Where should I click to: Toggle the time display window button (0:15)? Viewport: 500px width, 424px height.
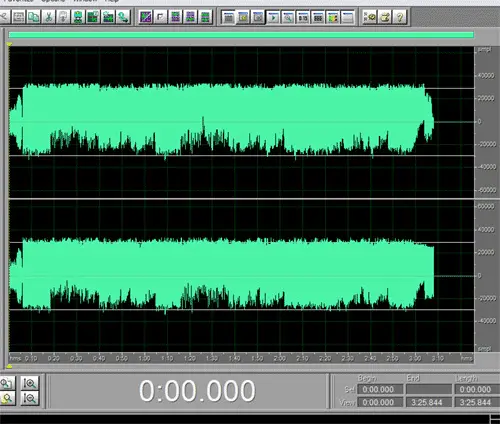point(303,17)
